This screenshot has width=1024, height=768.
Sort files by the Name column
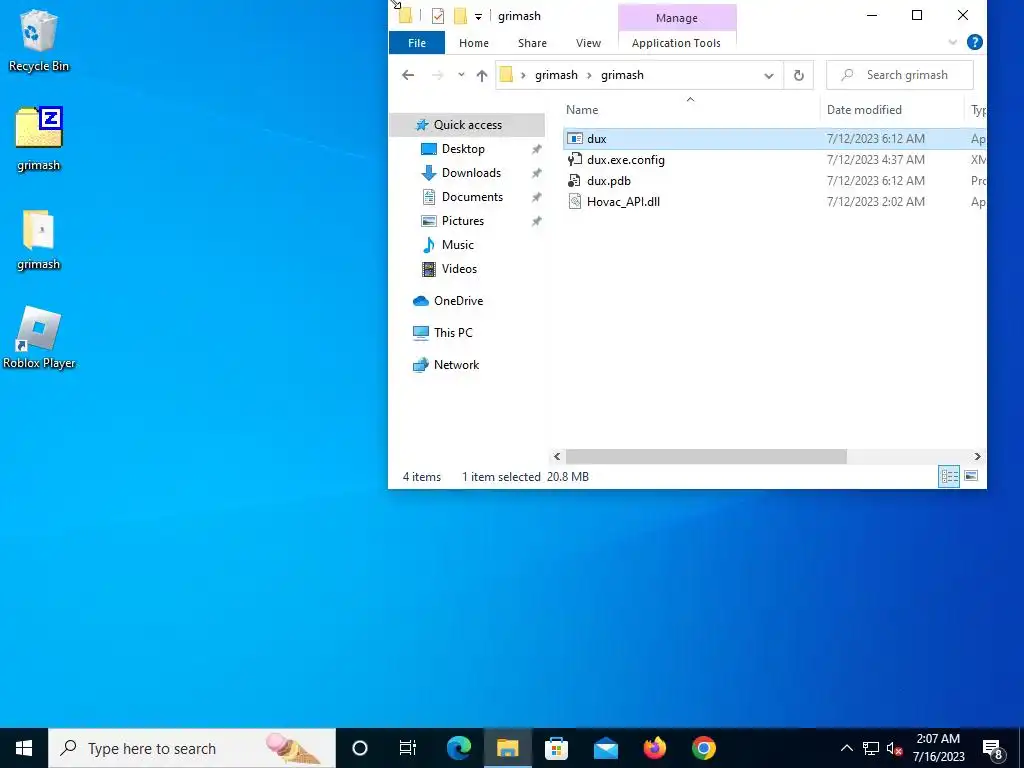point(691,110)
